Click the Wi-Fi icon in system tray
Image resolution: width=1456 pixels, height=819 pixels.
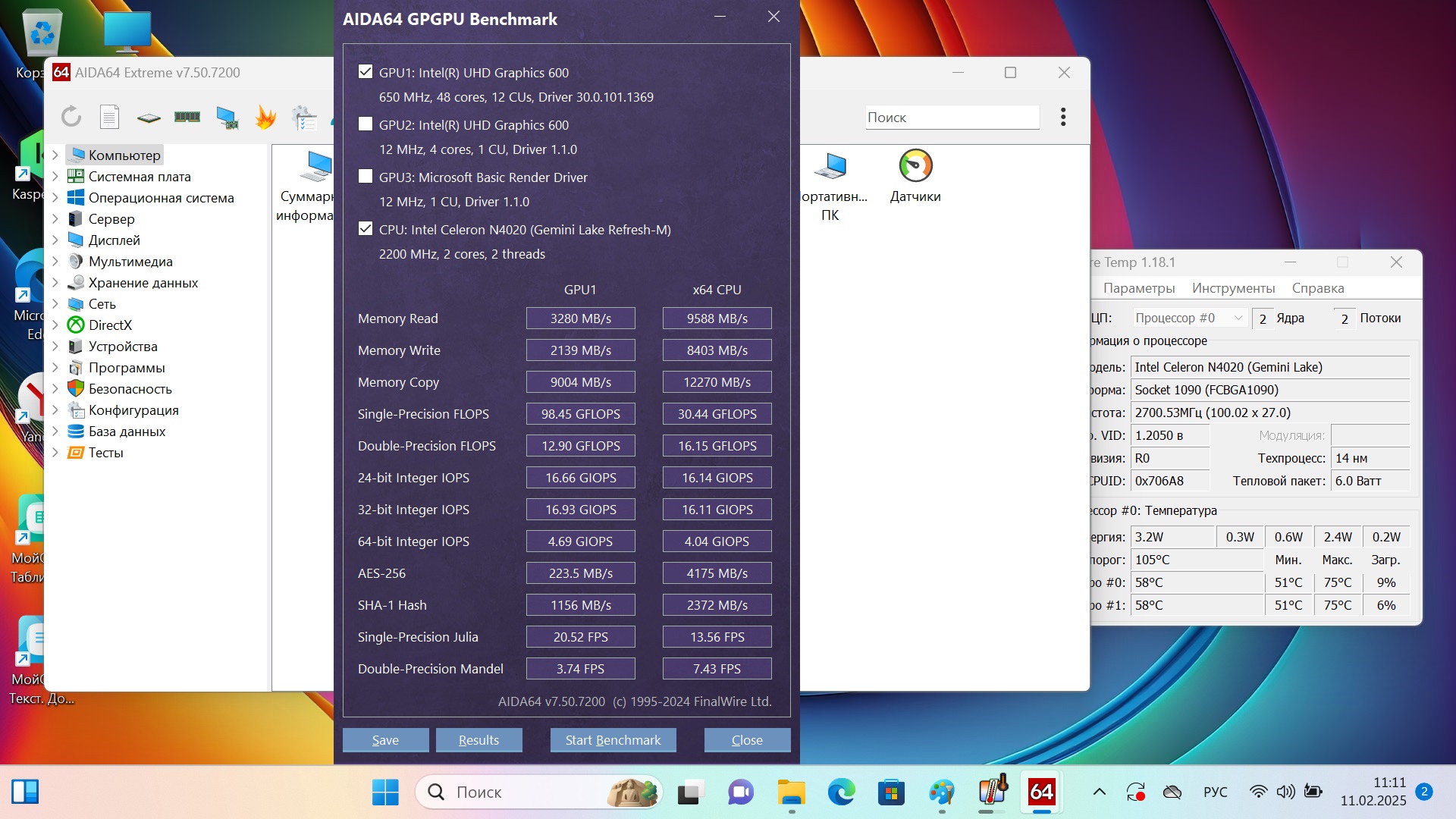pyautogui.click(x=1258, y=792)
